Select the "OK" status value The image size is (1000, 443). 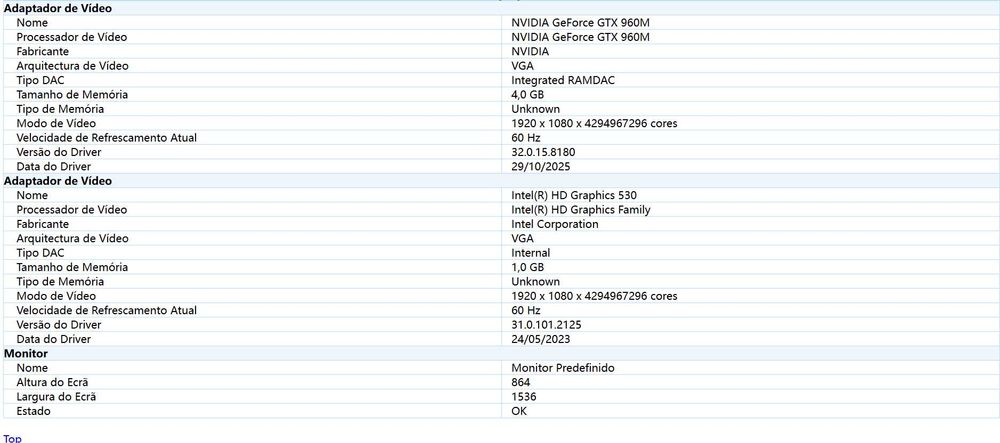(x=519, y=411)
